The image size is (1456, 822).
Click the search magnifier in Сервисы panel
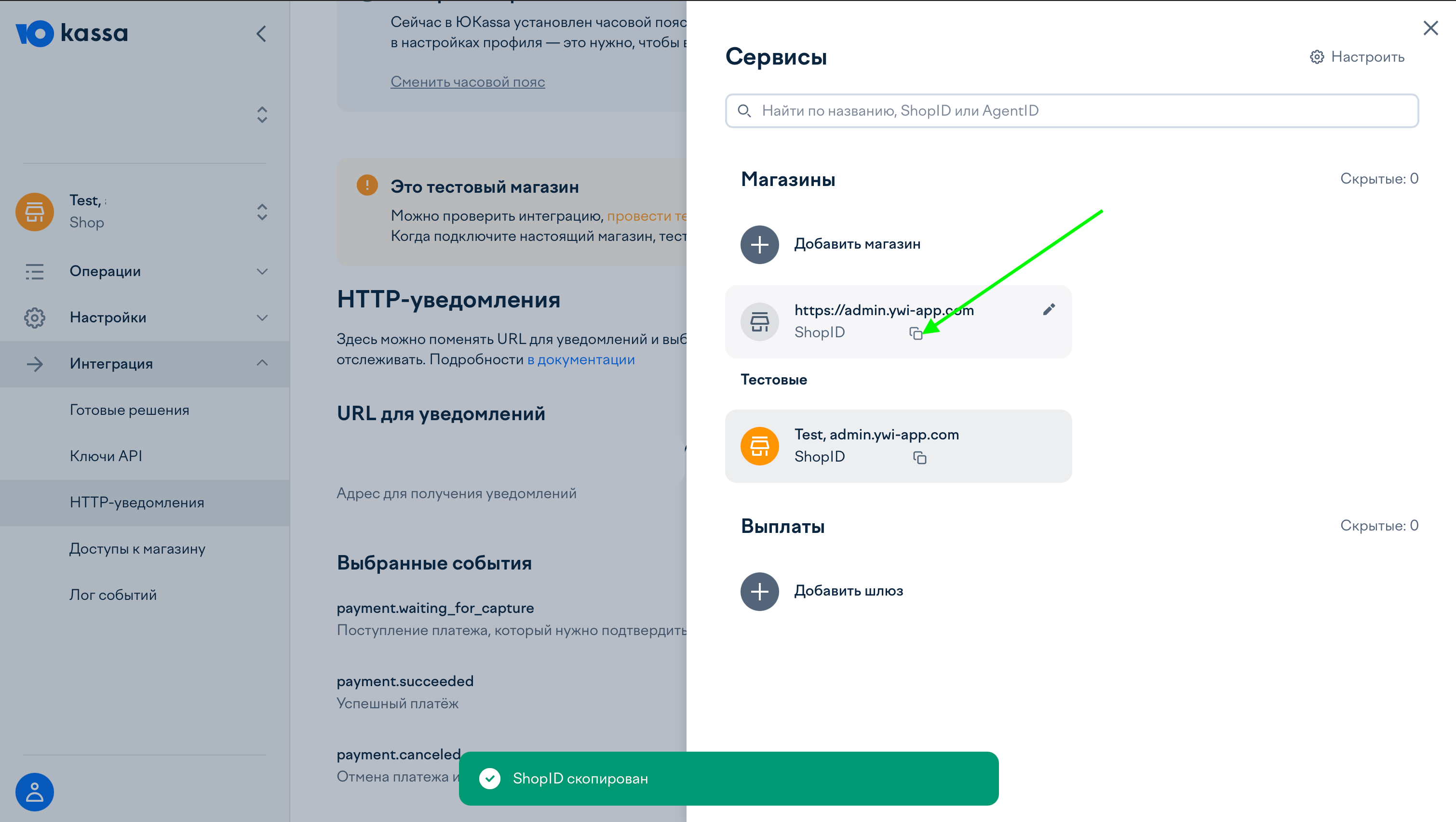[x=744, y=111]
